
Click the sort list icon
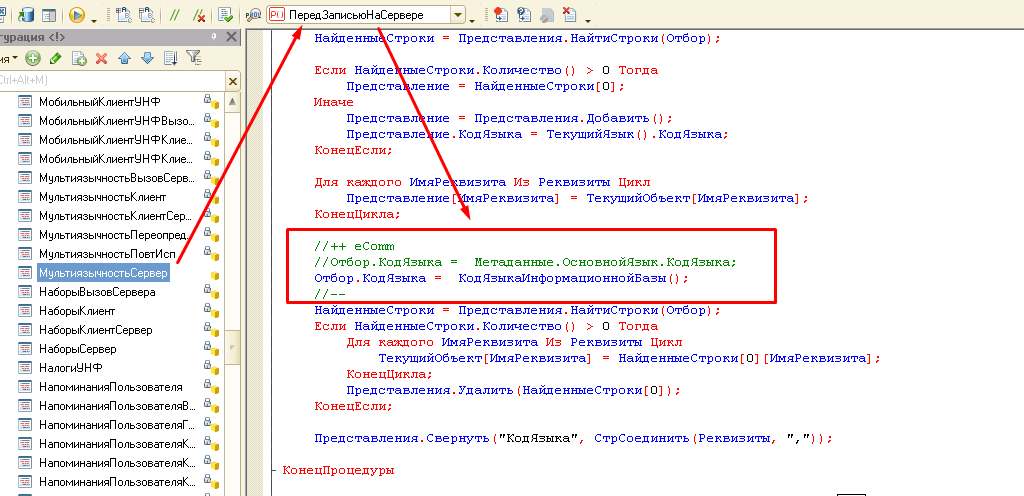coord(170,58)
